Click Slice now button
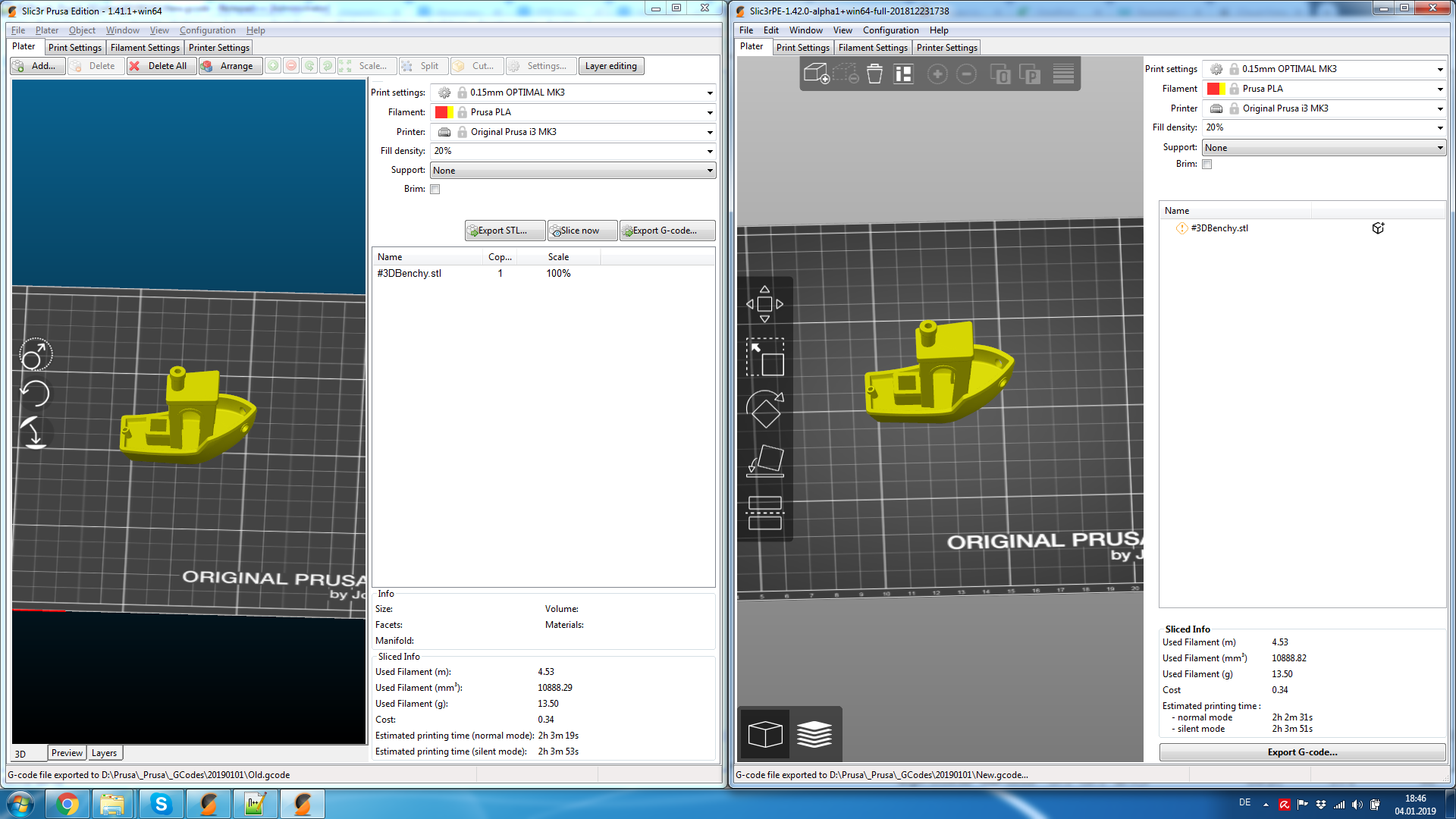Viewport: 1456px width, 819px height. [x=582, y=231]
